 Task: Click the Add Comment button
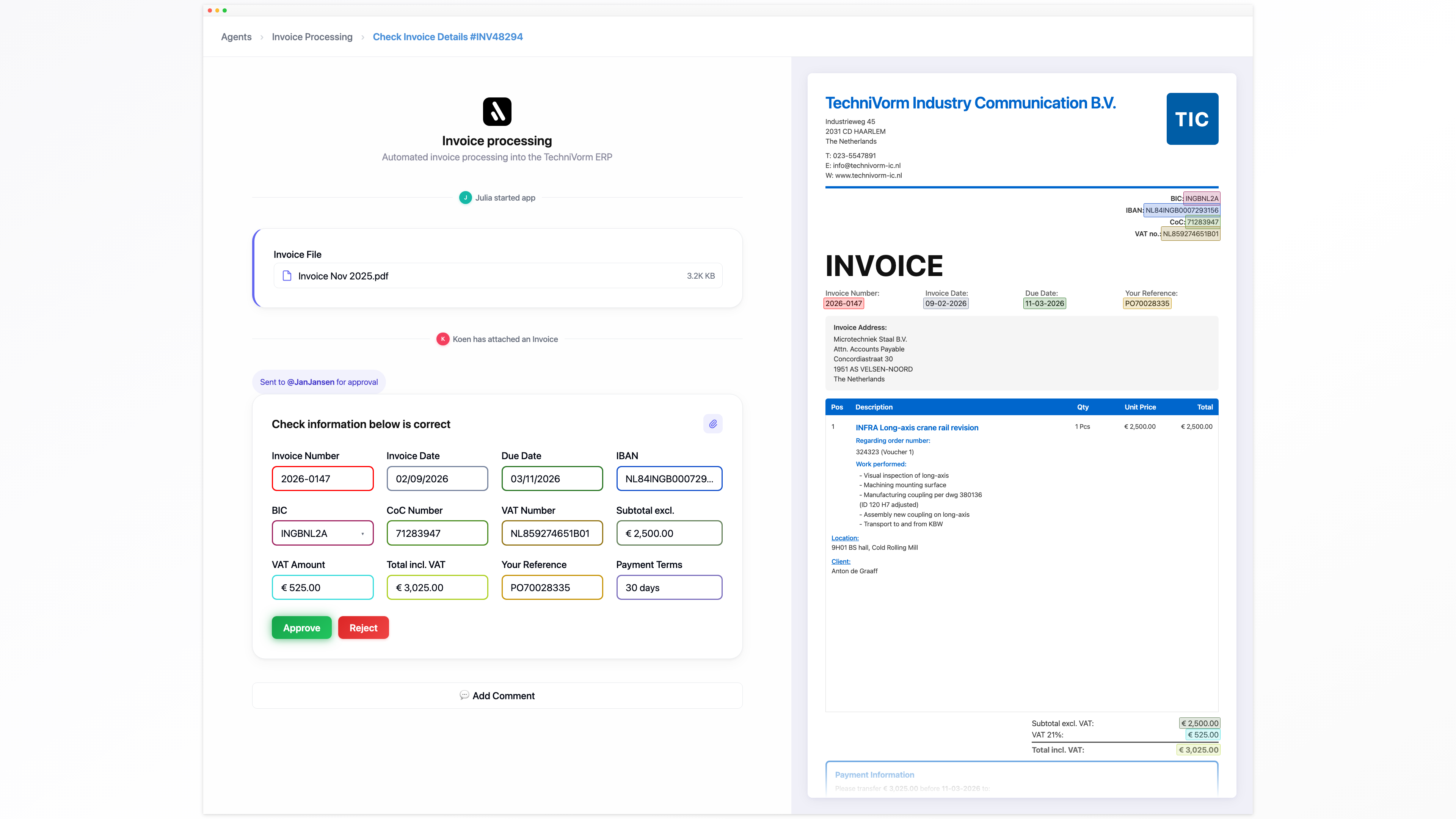click(497, 695)
